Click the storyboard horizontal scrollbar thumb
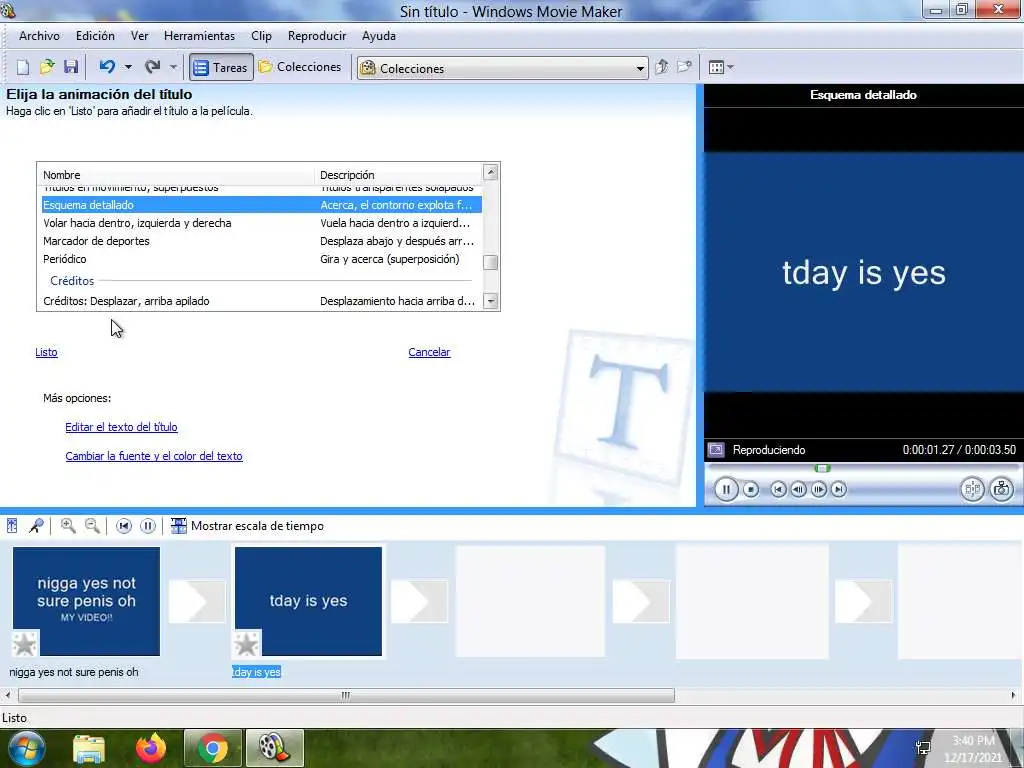Screen dimensions: 1024x768 click(x=346, y=696)
